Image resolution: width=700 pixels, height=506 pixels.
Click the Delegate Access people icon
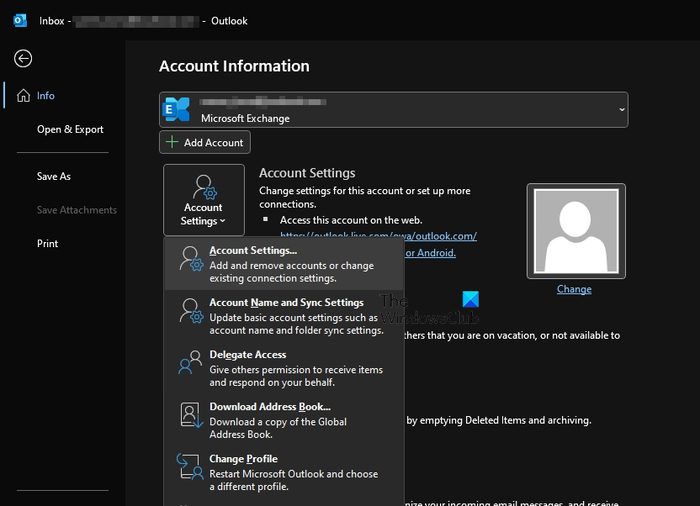point(189,363)
